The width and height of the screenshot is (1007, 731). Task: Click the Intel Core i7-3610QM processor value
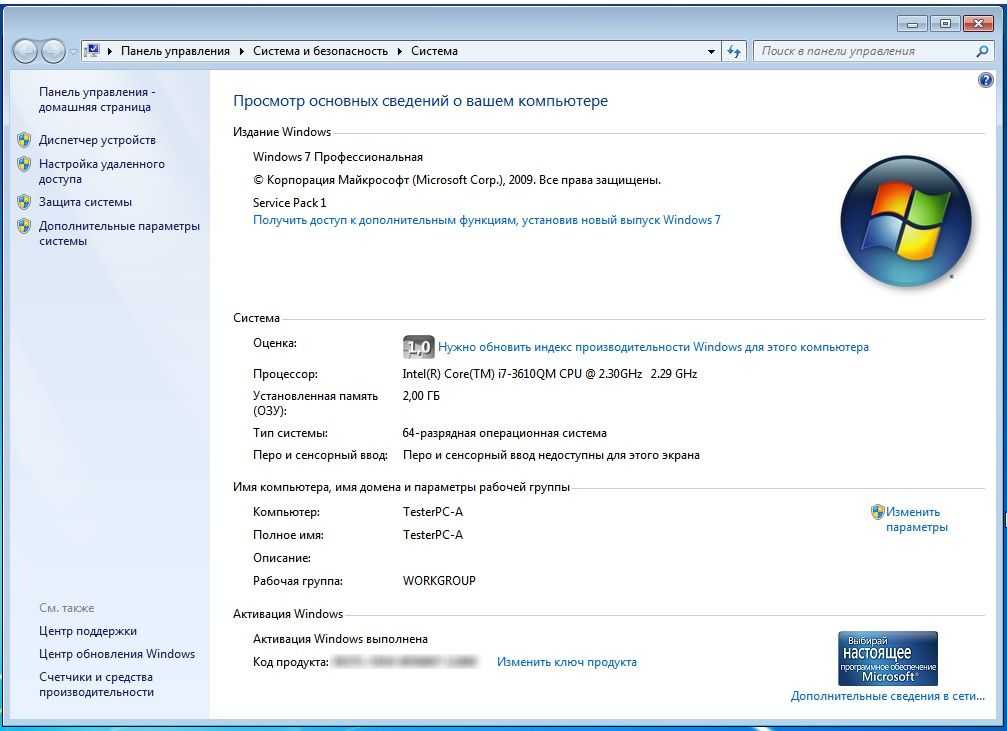(550, 373)
